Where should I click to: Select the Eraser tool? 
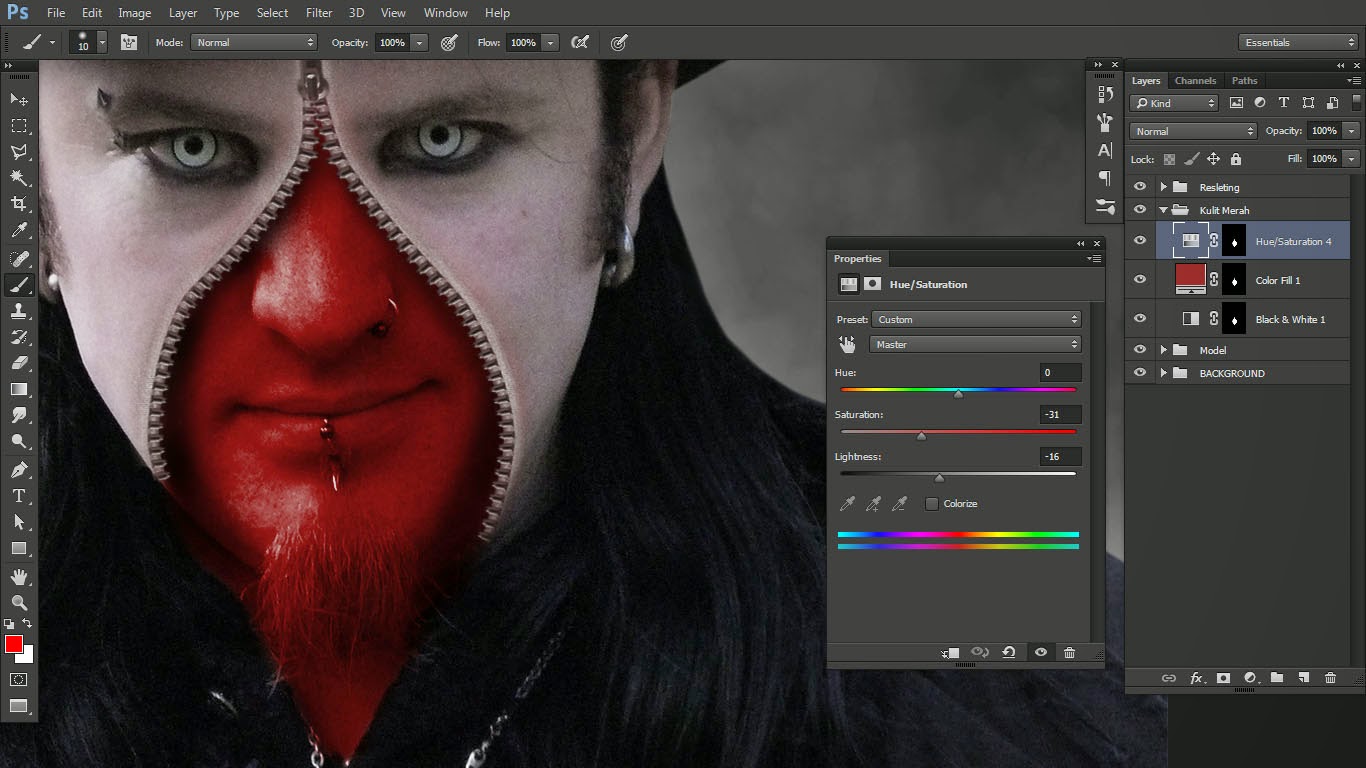pos(19,363)
